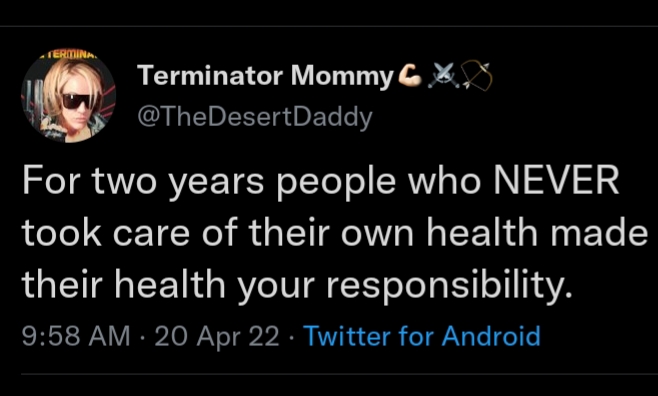Click the capitalized word "NEVER"
This screenshot has width=658, height=396.
click(x=556, y=180)
